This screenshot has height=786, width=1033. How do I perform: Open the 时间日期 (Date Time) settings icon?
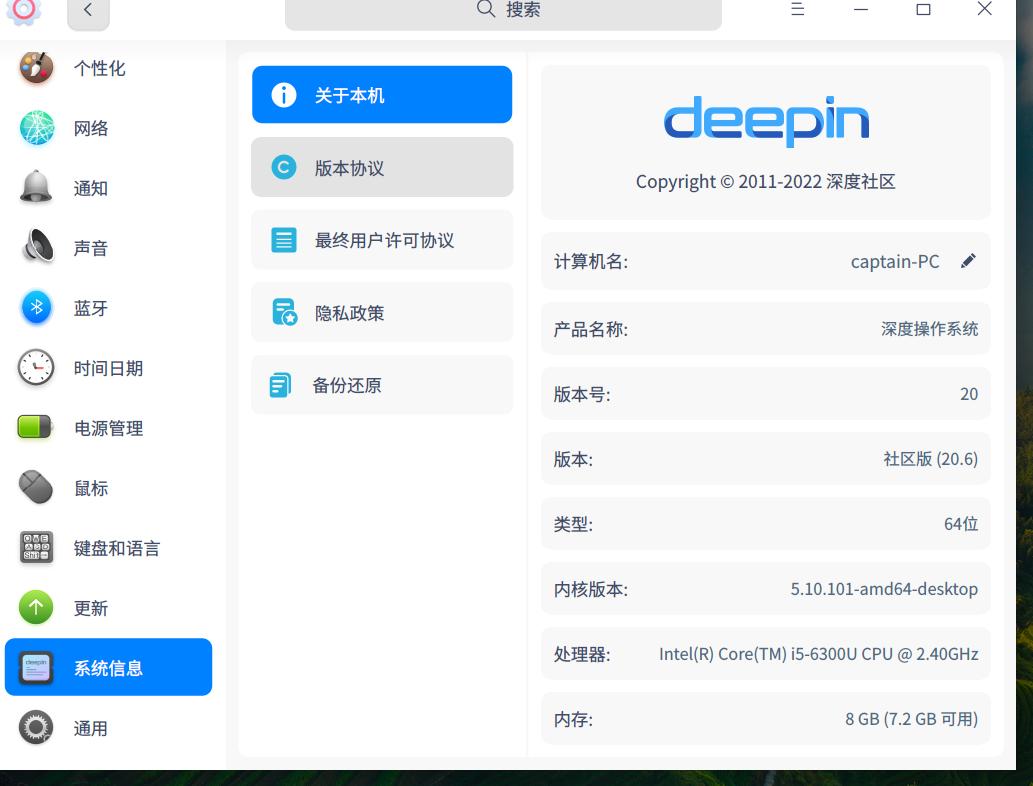(x=36, y=368)
